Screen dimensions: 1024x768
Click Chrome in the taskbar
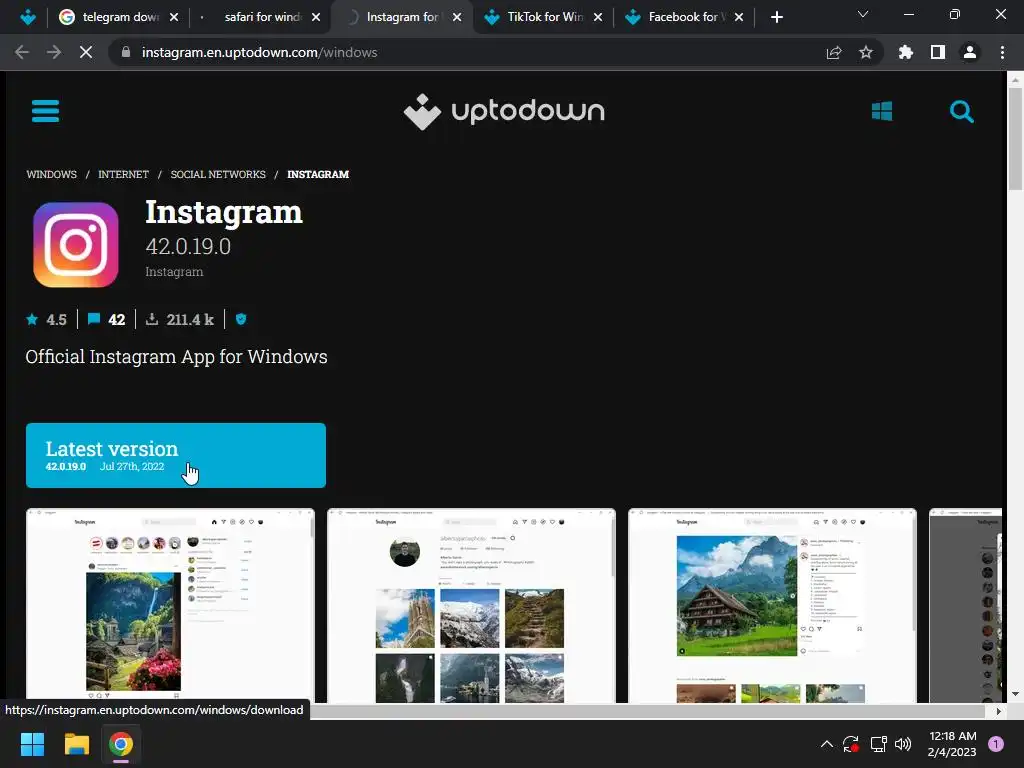(121, 744)
